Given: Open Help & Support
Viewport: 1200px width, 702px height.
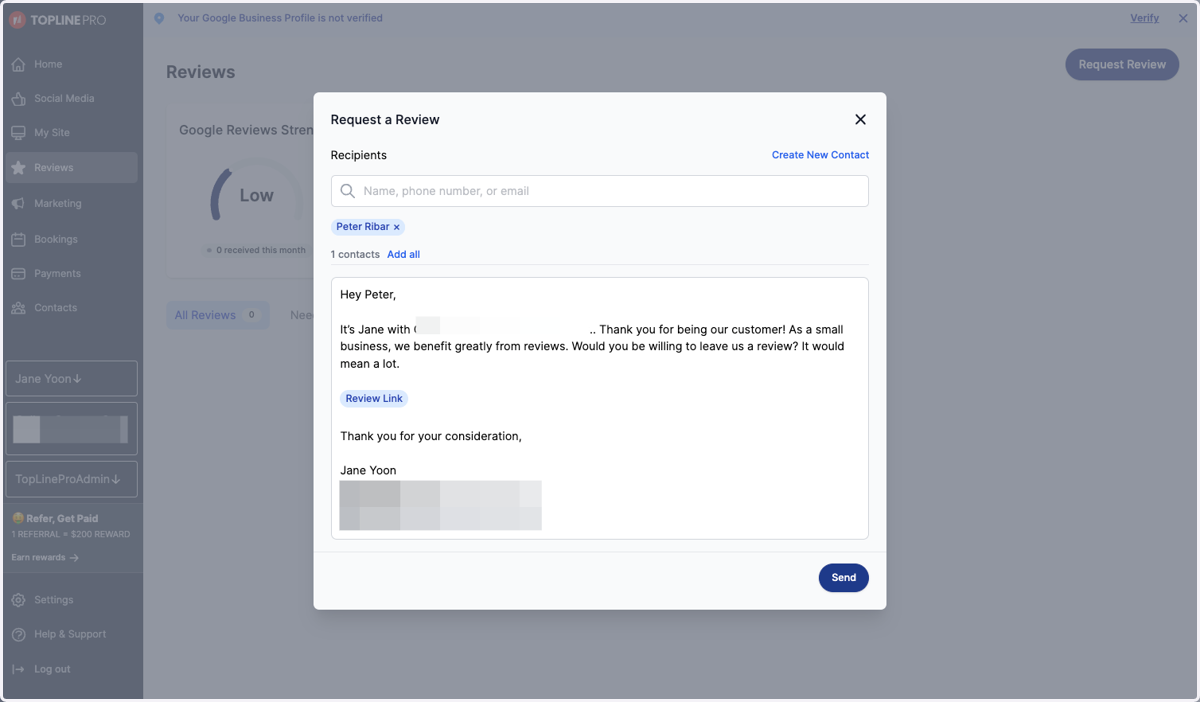Looking at the screenshot, I should (x=71, y=634).
